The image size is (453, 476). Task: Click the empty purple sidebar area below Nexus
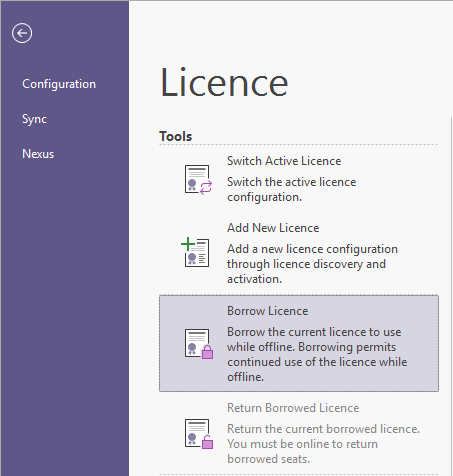tap(65, 317)
